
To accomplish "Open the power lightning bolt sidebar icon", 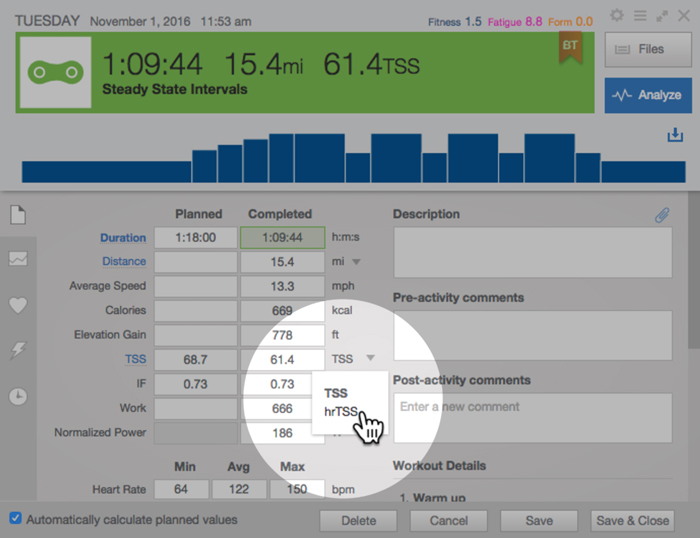I will tap(18, 350).
